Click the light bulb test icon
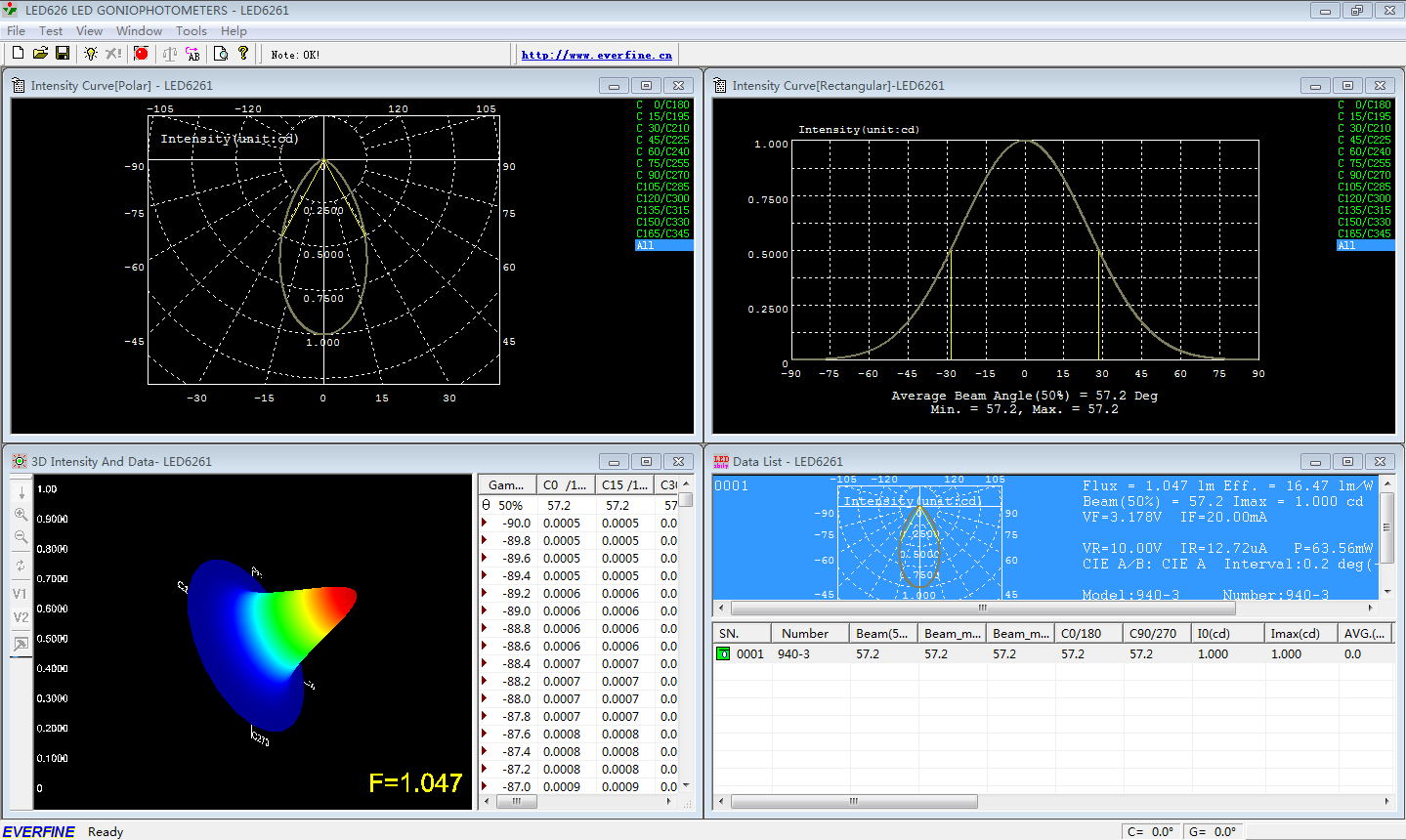Screen dimensions: 1406x840 pos(91,54)
